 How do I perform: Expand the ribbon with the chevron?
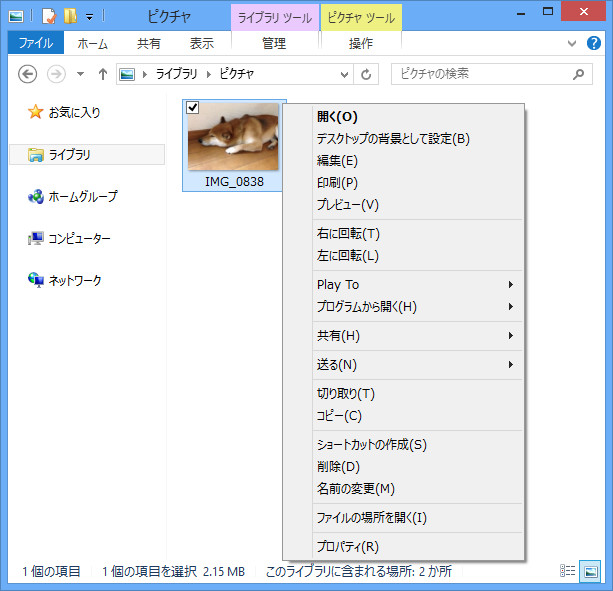572,43
